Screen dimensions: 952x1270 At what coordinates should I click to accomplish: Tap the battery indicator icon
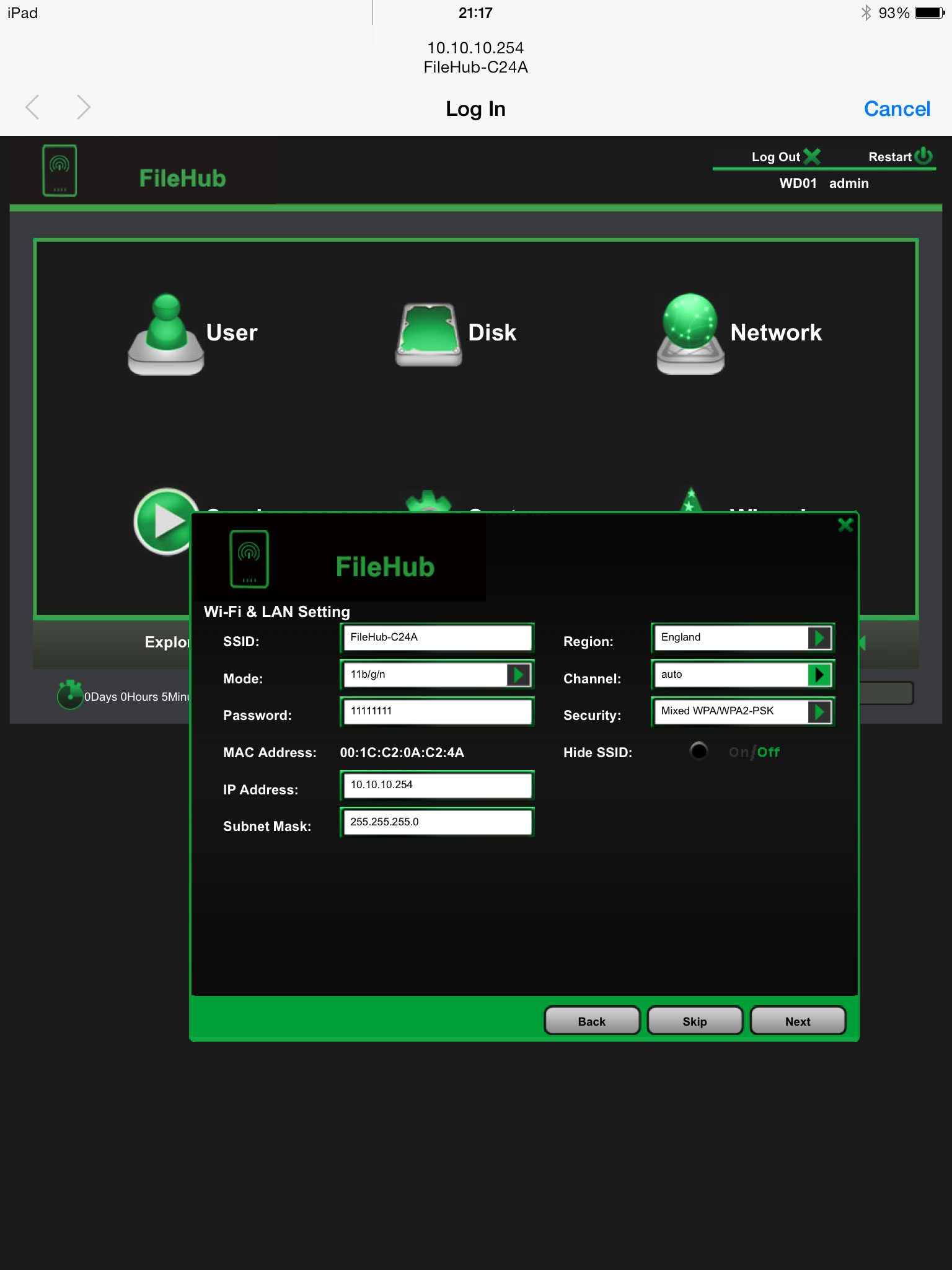pyautogui.click(x=930, y=12)
